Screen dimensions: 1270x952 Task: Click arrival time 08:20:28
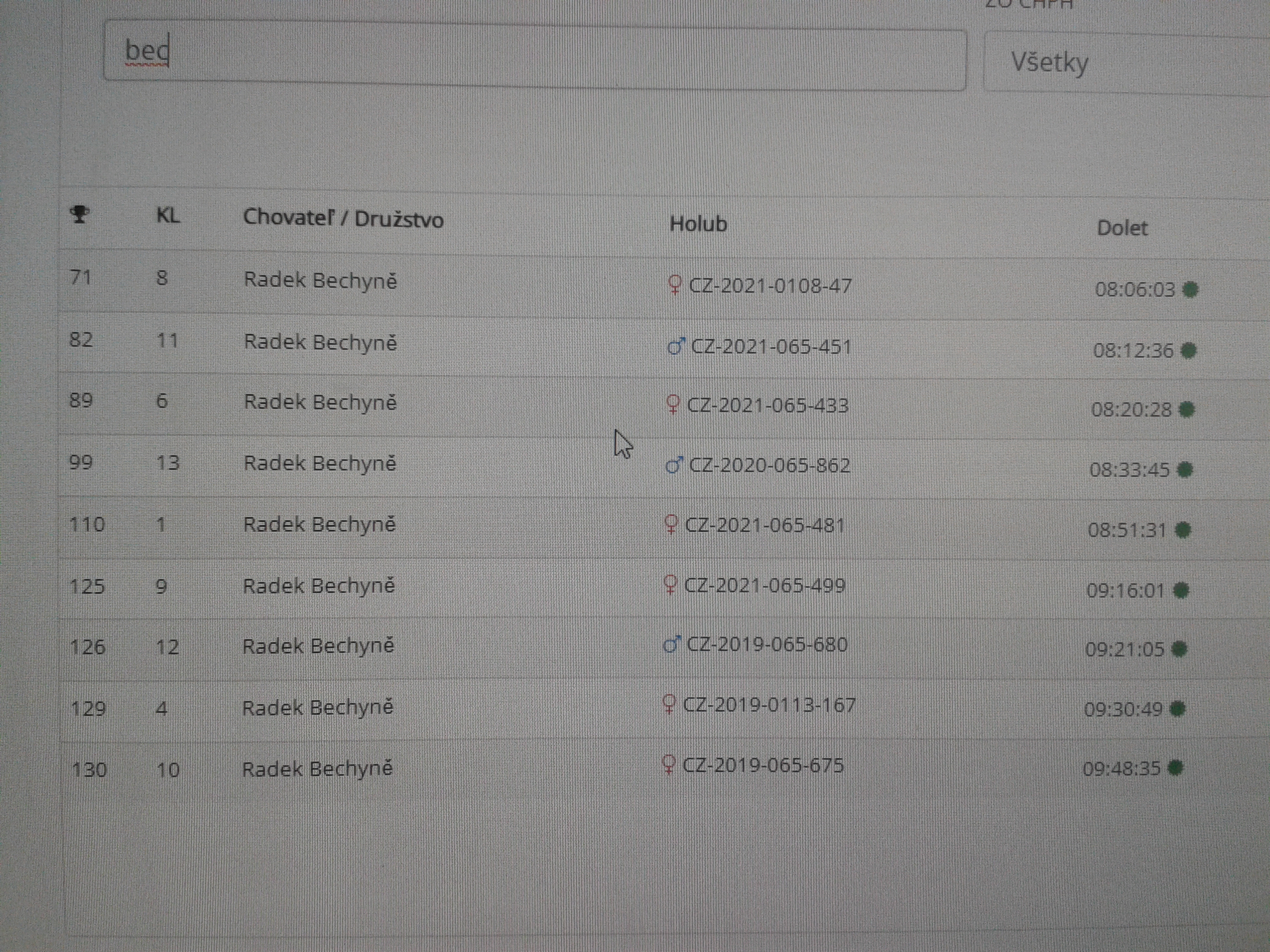[x=1131, y=410]
